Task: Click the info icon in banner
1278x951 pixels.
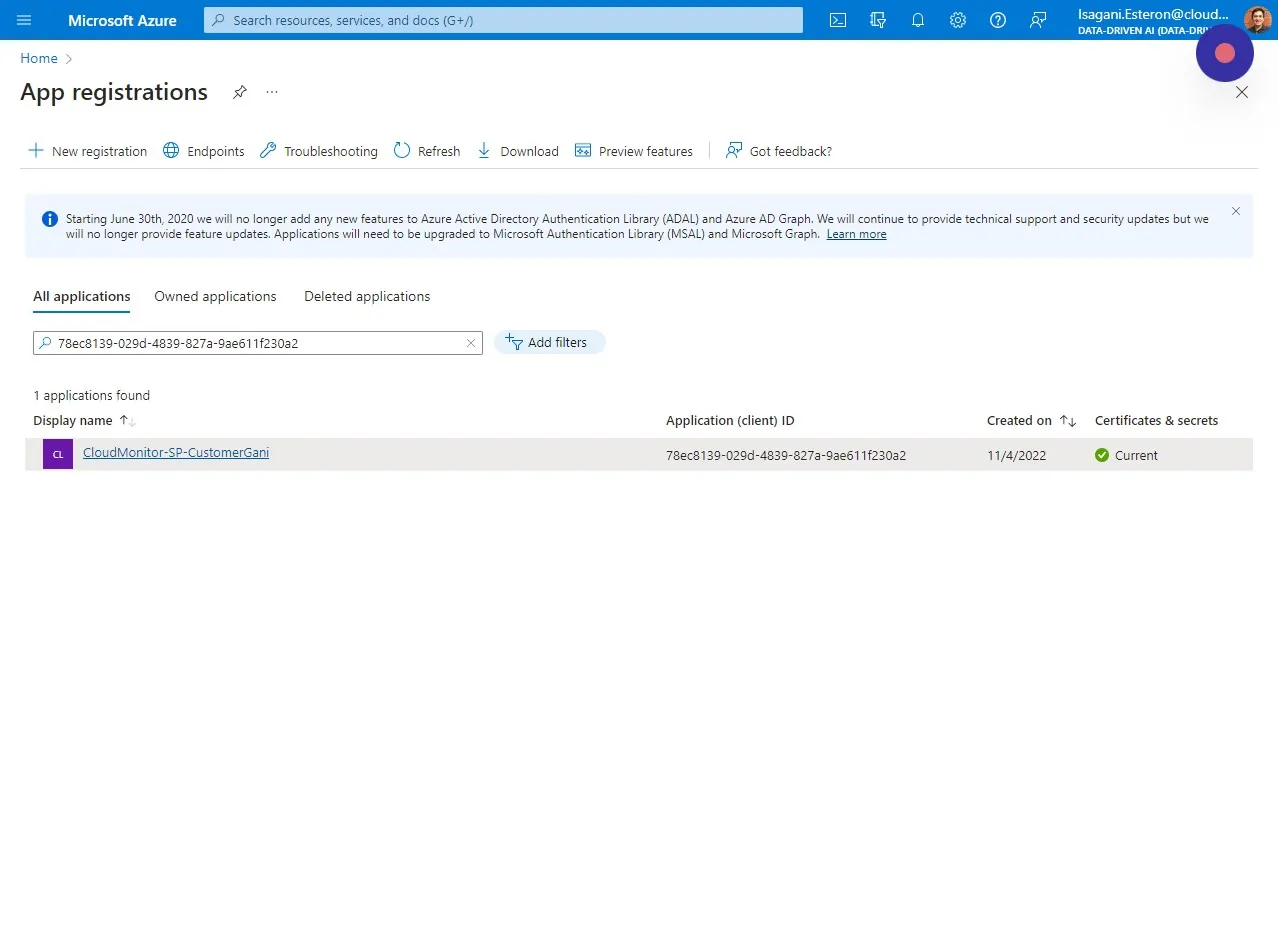Action: tap(50, 219)
